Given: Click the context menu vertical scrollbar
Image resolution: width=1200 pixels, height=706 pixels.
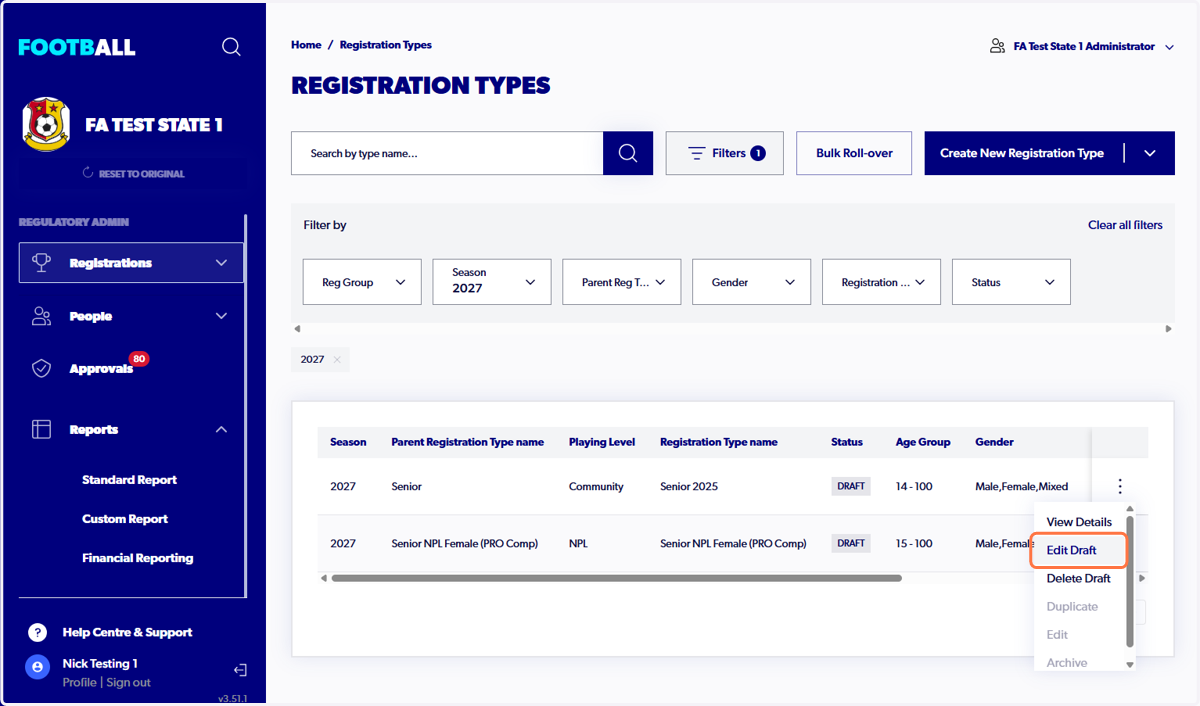Looking at the screenshot, I should point(1130,581).
